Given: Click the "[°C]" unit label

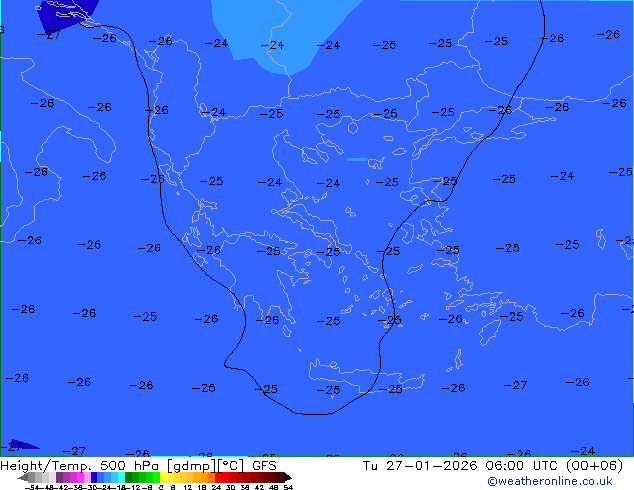Looking at the screenshot, I should point(231,466).
